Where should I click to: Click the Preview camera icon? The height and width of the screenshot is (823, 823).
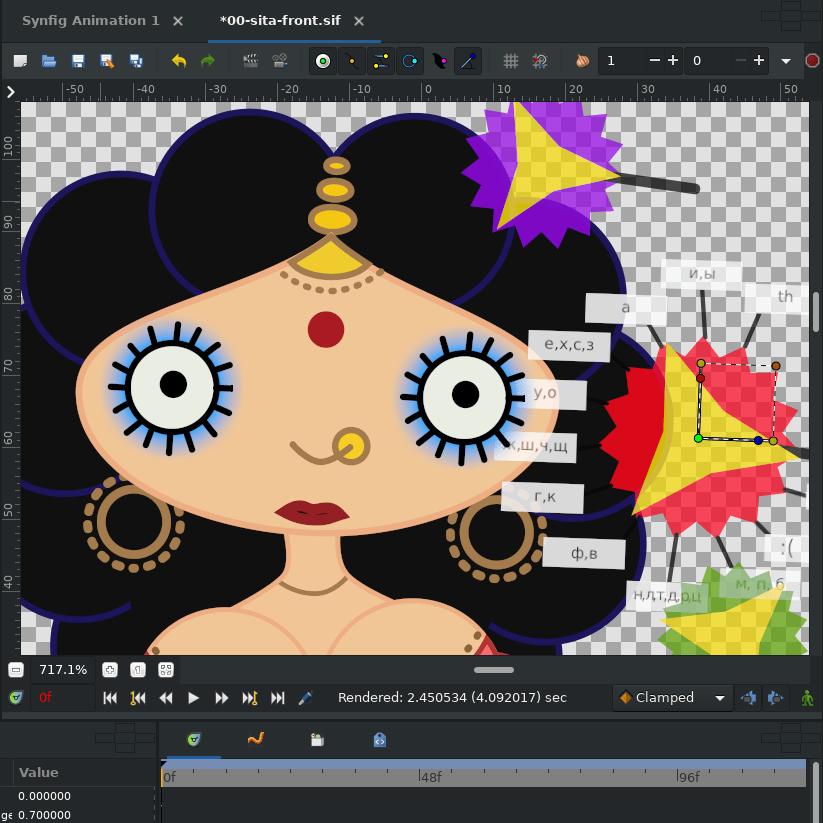click(x=280, y=61)
